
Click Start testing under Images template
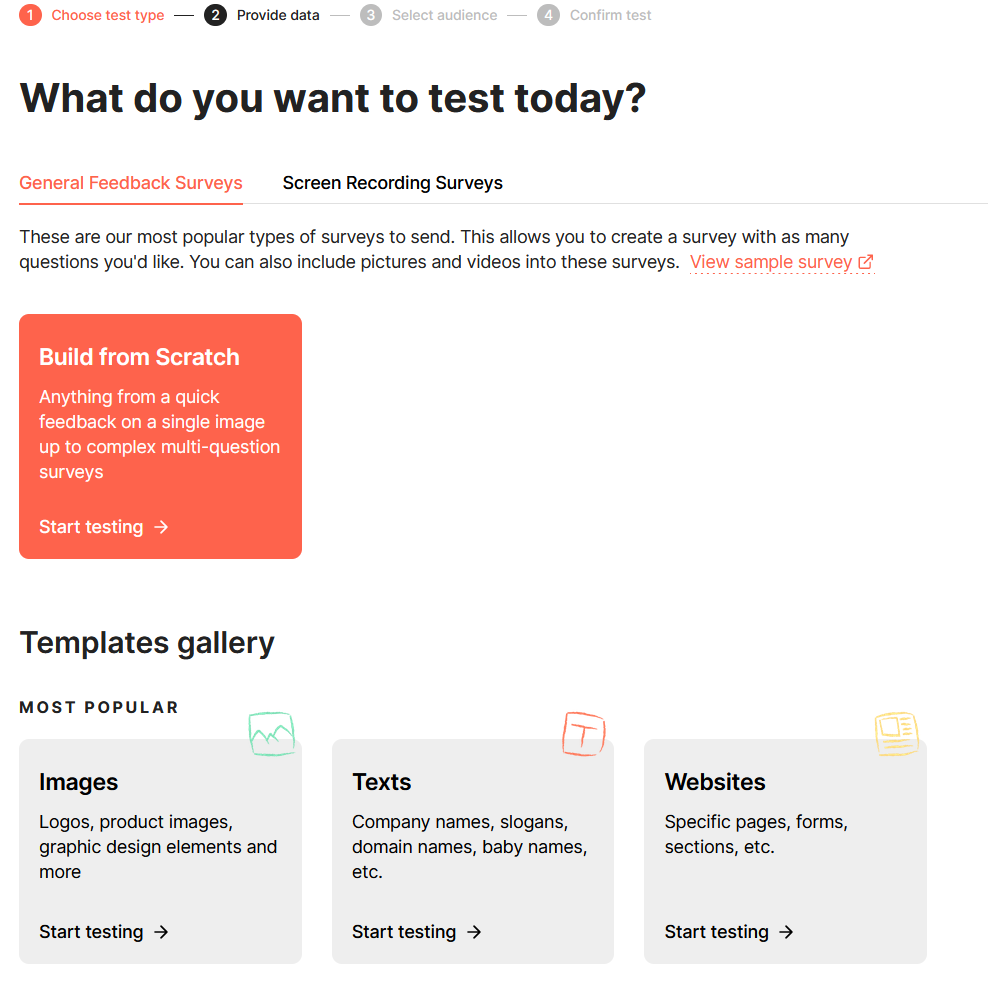(x=91, y=932)
